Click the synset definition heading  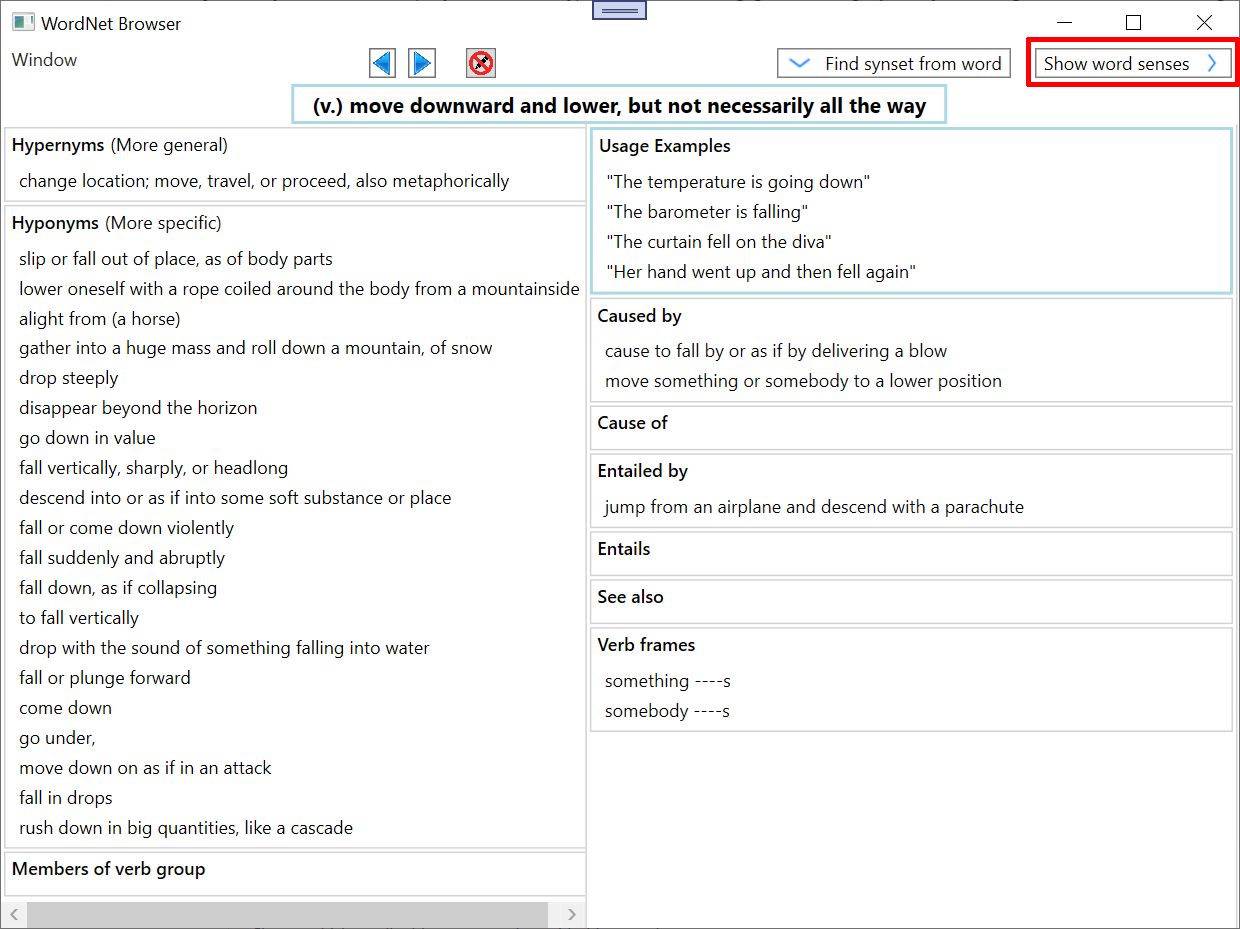619,105
